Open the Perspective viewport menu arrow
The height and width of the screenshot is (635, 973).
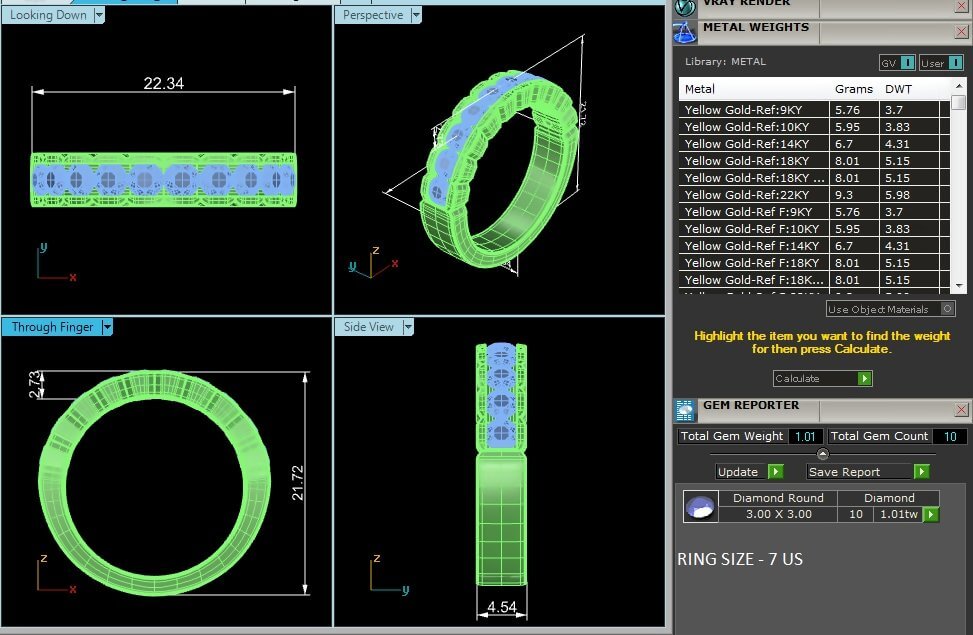click(416, 15)
